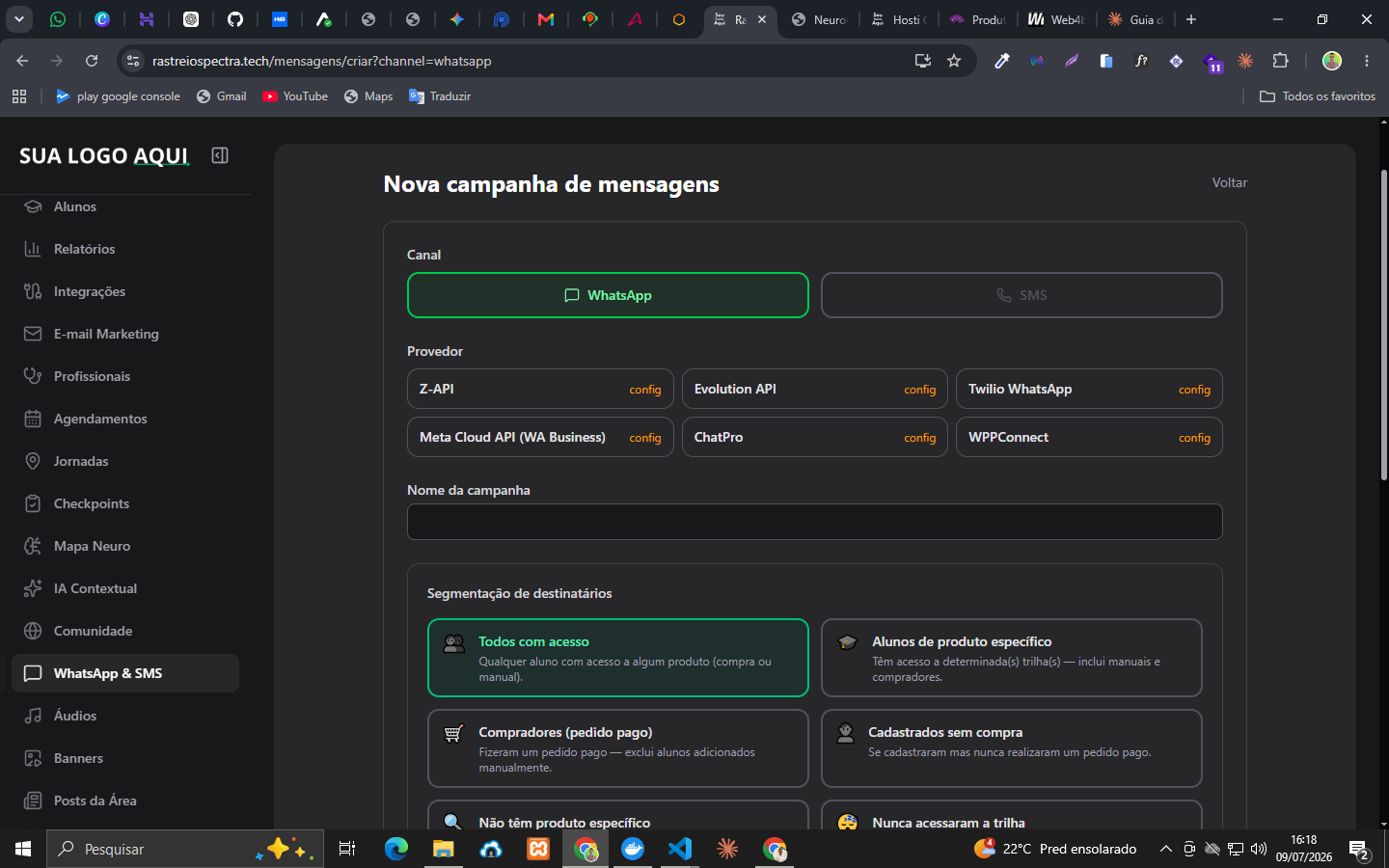
Task: Open Agendamentos calendar icon
Action: pyautogui.click(x=33, y=419)
